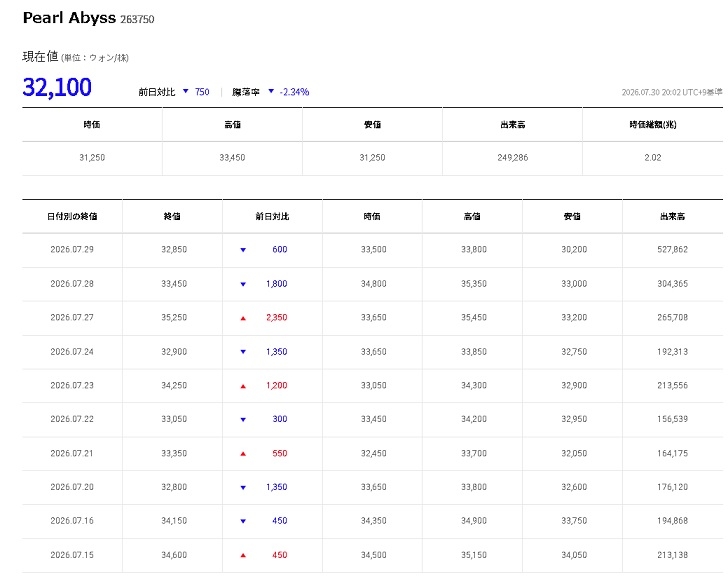Click the 前日対比 column header in table

272,216
